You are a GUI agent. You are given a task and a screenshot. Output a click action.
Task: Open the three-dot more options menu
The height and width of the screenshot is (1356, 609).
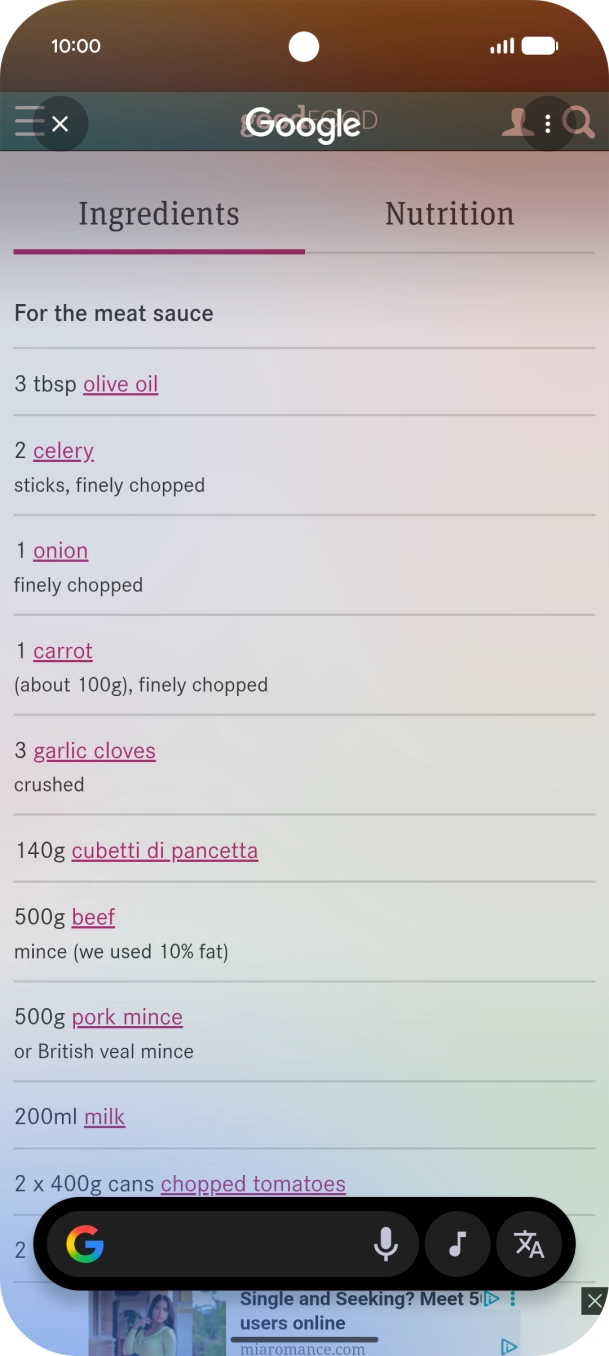[x=547, y=124]
